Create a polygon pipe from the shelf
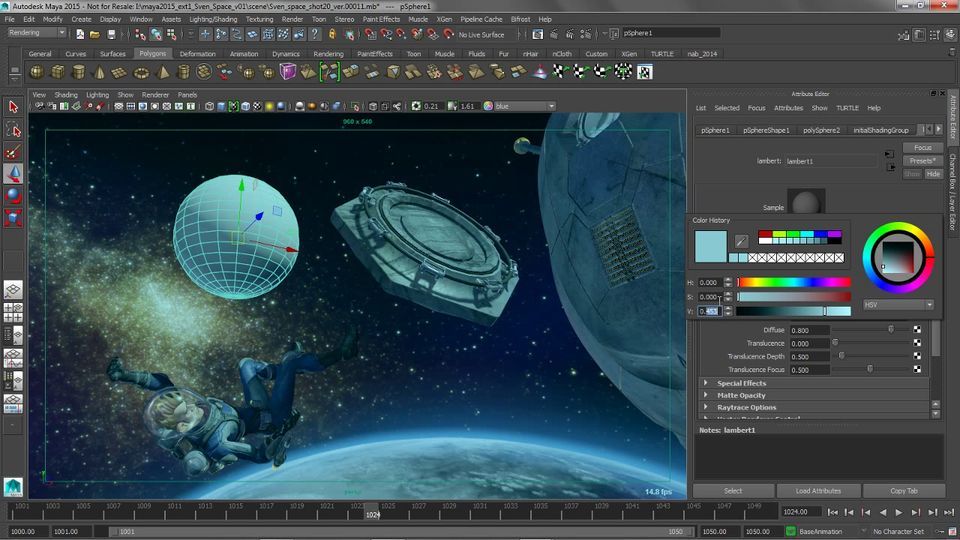Screen dimensions: 960x540 click(x=183, y=72)
